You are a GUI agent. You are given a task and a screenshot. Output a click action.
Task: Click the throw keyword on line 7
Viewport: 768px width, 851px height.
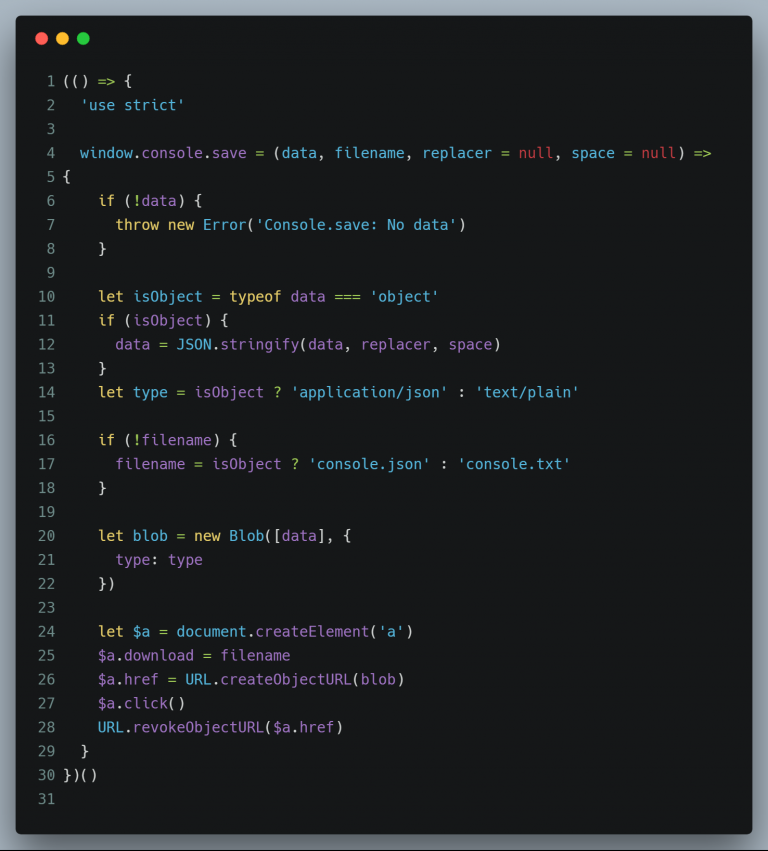(x=137, y=225)
